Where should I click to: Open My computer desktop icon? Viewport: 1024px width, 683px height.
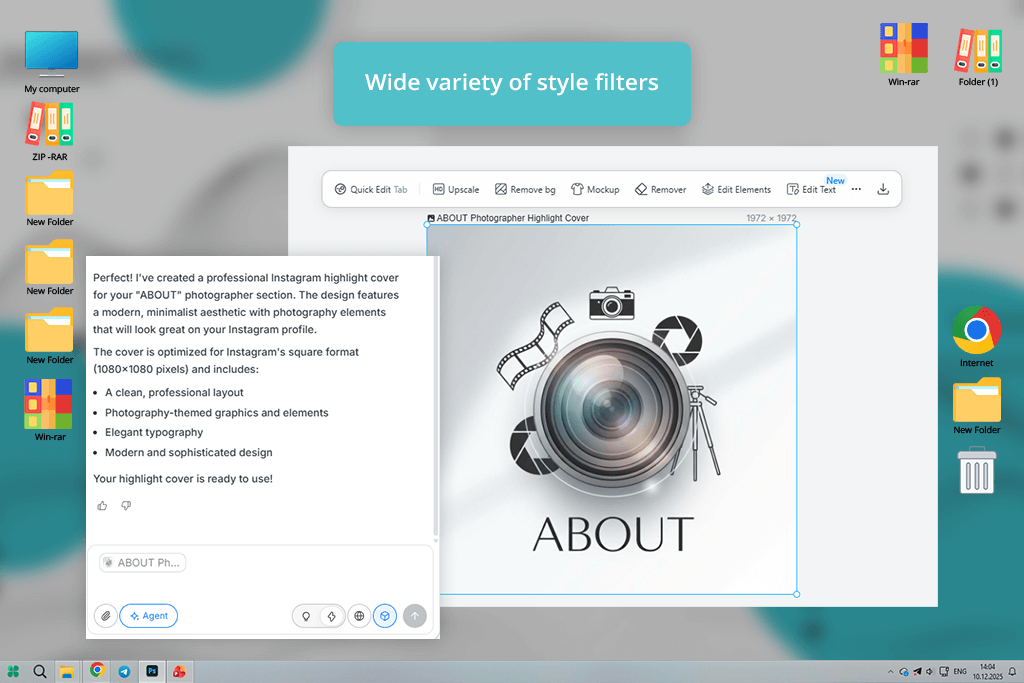tap(52, 62)
